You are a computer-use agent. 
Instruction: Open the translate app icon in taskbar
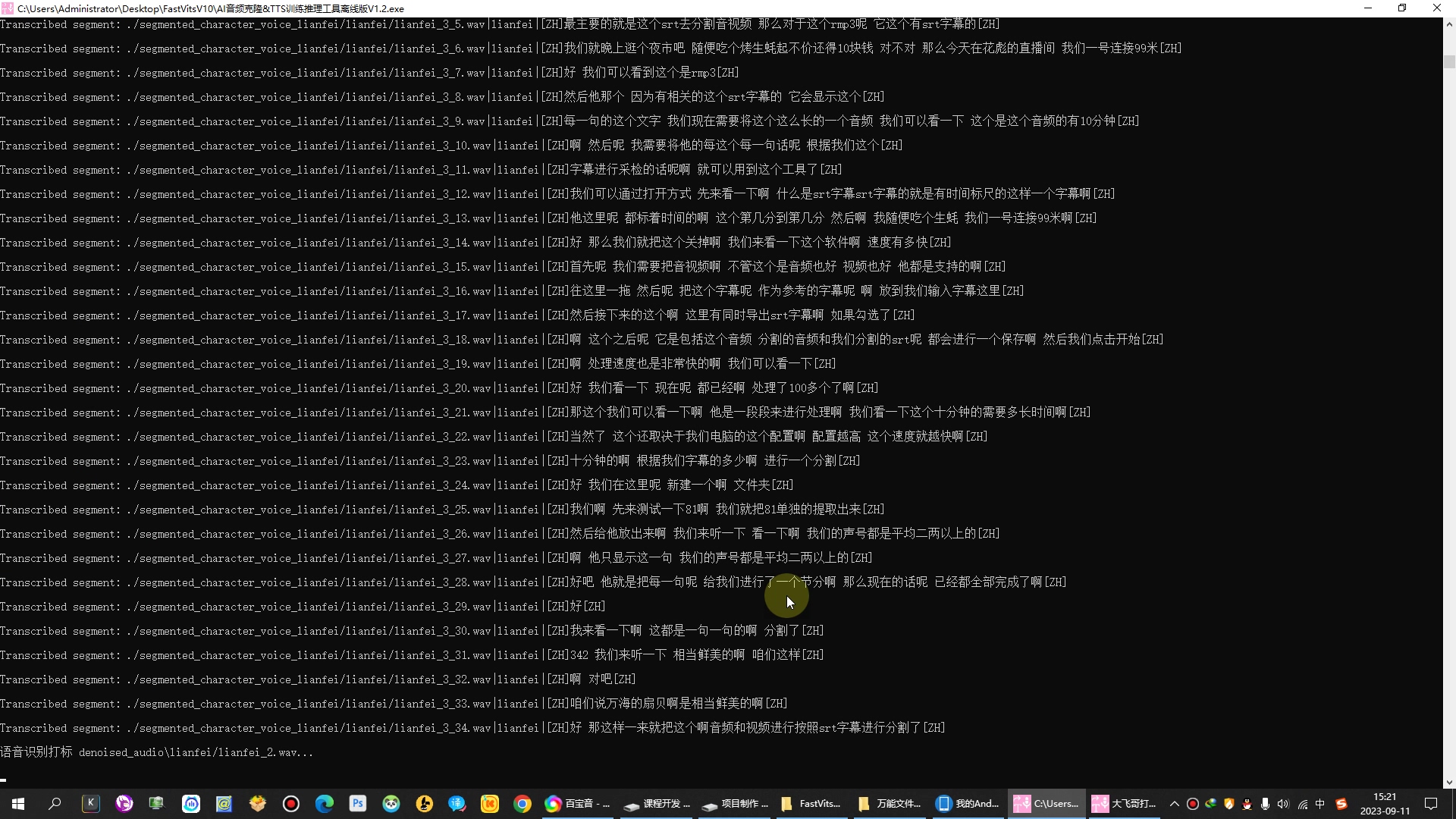point(457,804)
